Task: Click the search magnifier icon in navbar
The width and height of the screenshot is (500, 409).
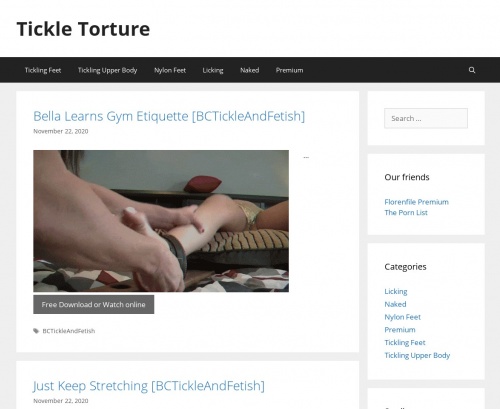Action: coord(472,70)
